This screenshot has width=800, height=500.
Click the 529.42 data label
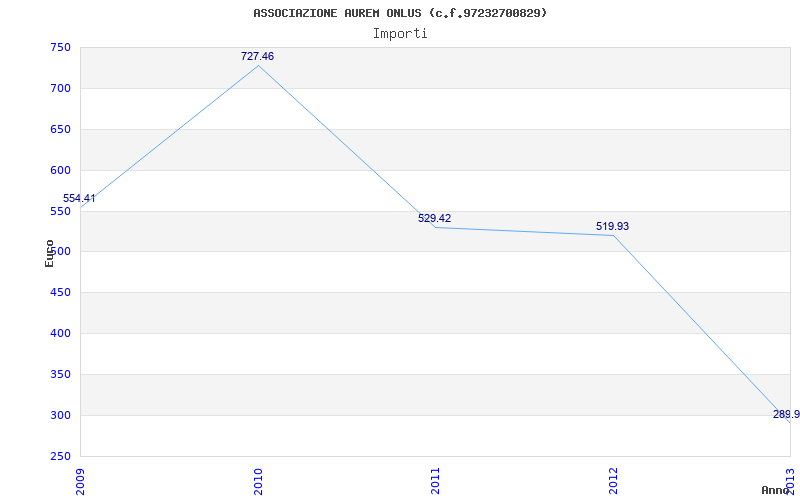click(435, 218)
